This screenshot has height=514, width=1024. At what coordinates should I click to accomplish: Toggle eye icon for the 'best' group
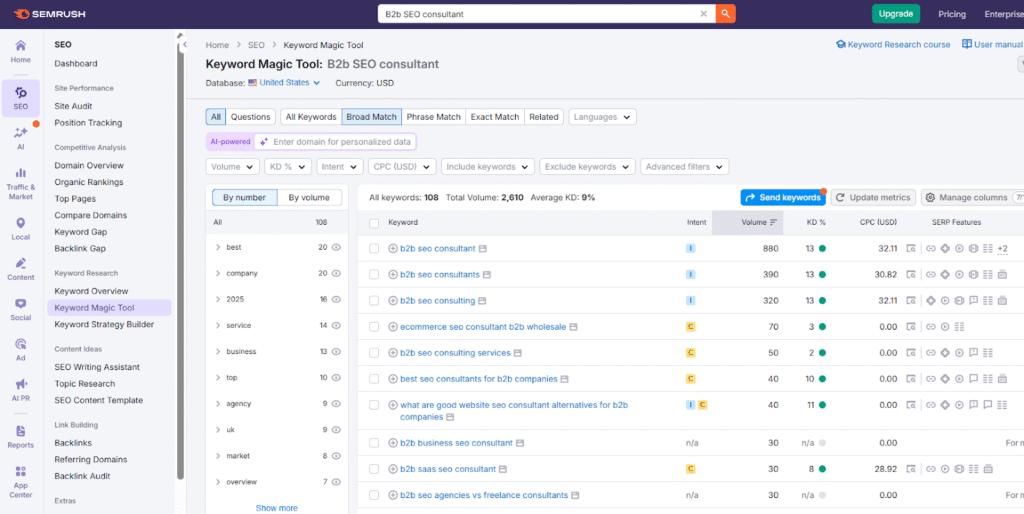(x=337, y=247)
